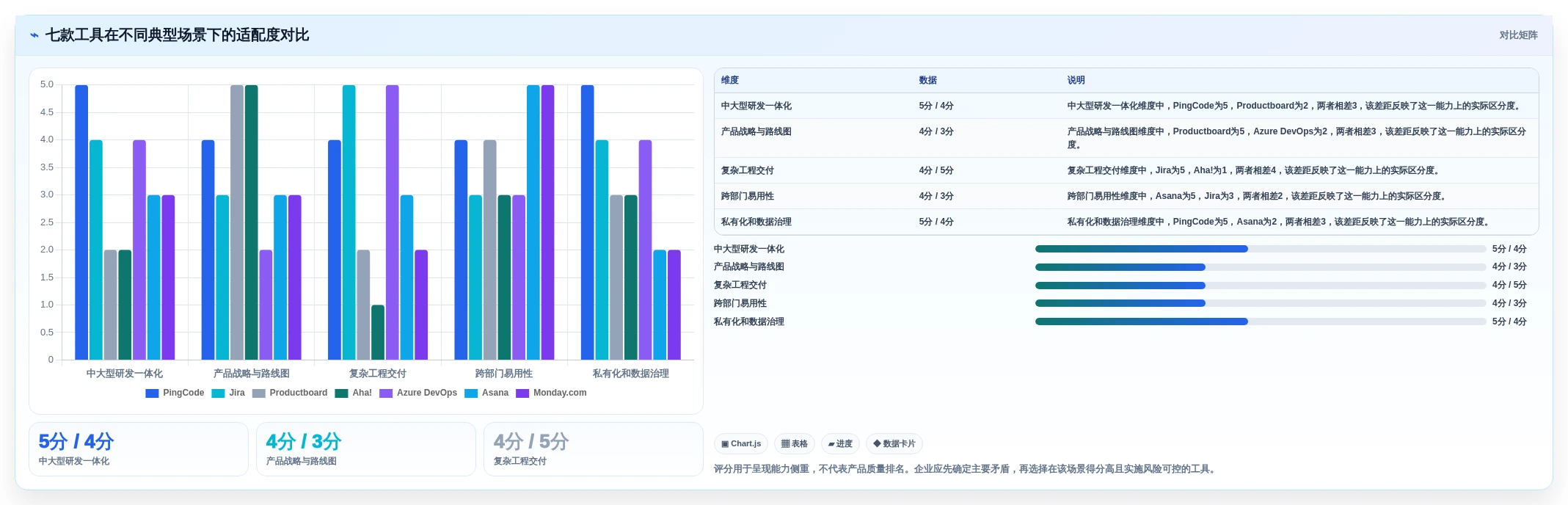The height and width of the screenshot is (505, 1568).
Task: Click PingCode bar in 中大型研发一体化 group
Action: [x=81, y=222]
